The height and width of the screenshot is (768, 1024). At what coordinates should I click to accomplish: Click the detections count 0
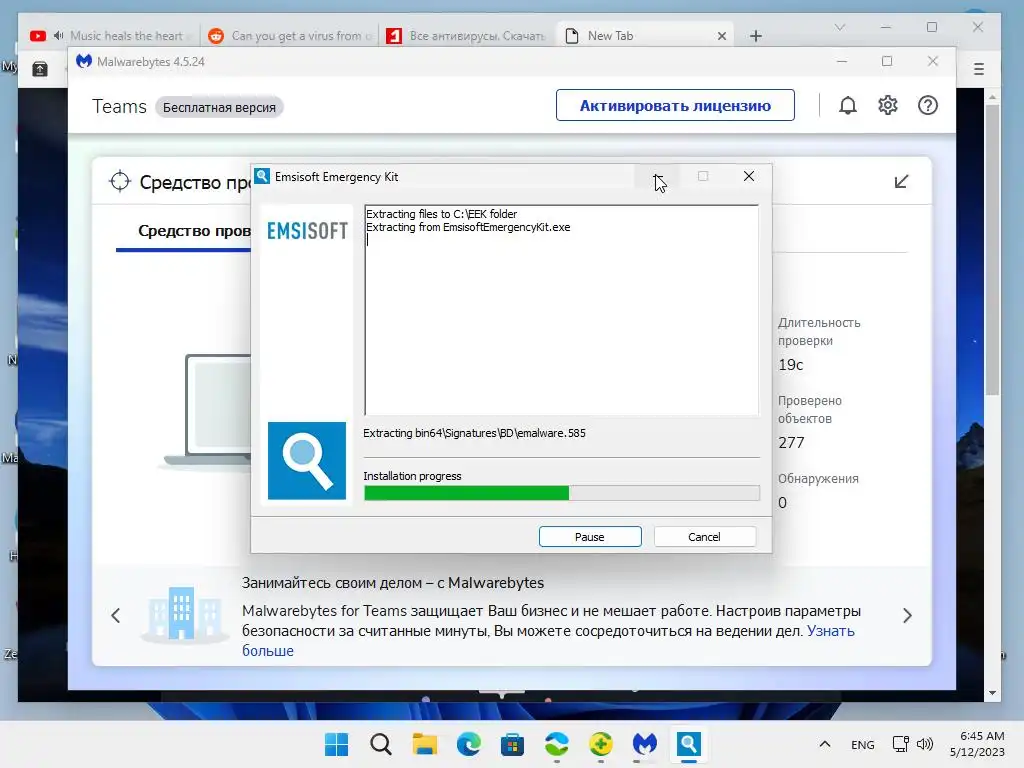click(x=782, y=503)
